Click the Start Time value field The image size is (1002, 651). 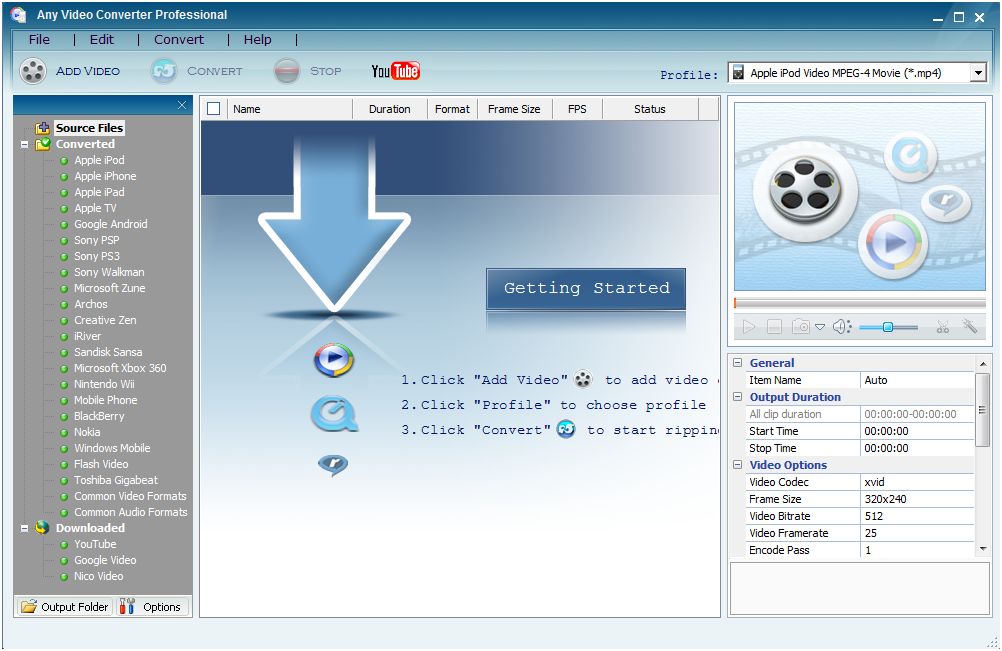coord(917,431)
